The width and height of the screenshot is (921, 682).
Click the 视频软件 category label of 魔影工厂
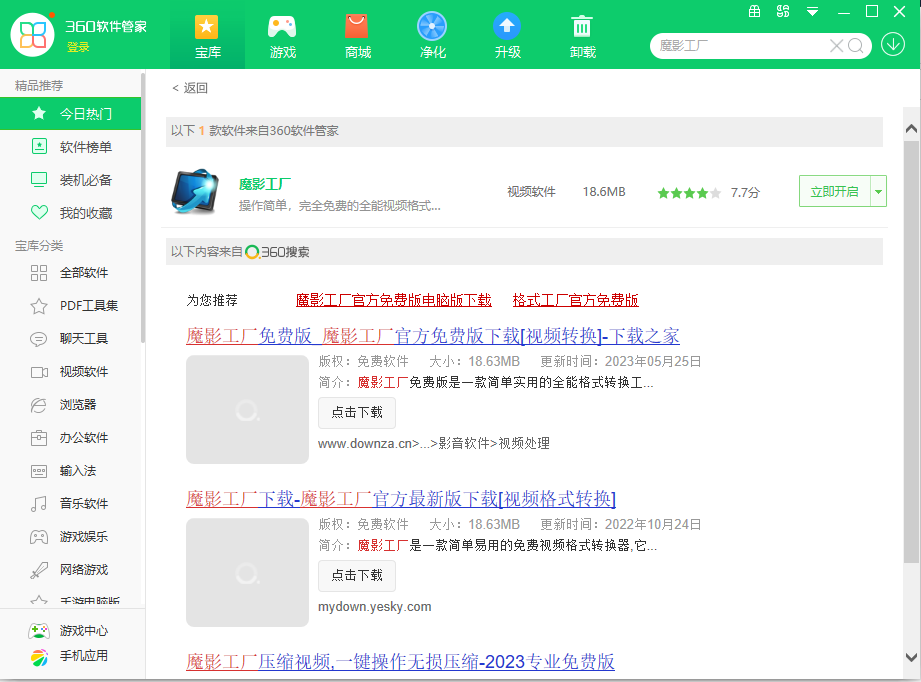point(531,192)
